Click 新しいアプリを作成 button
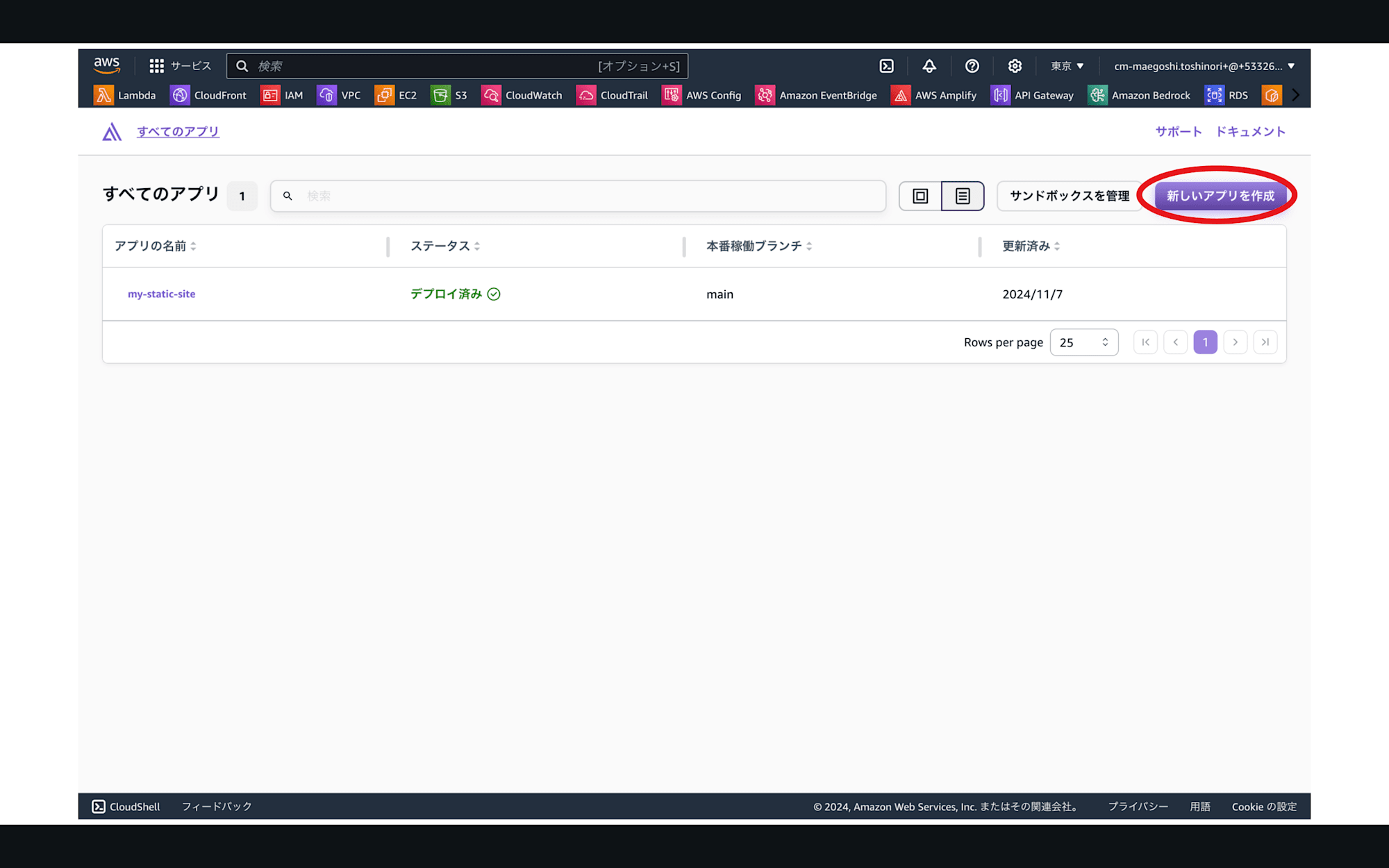 (1220, 196)
